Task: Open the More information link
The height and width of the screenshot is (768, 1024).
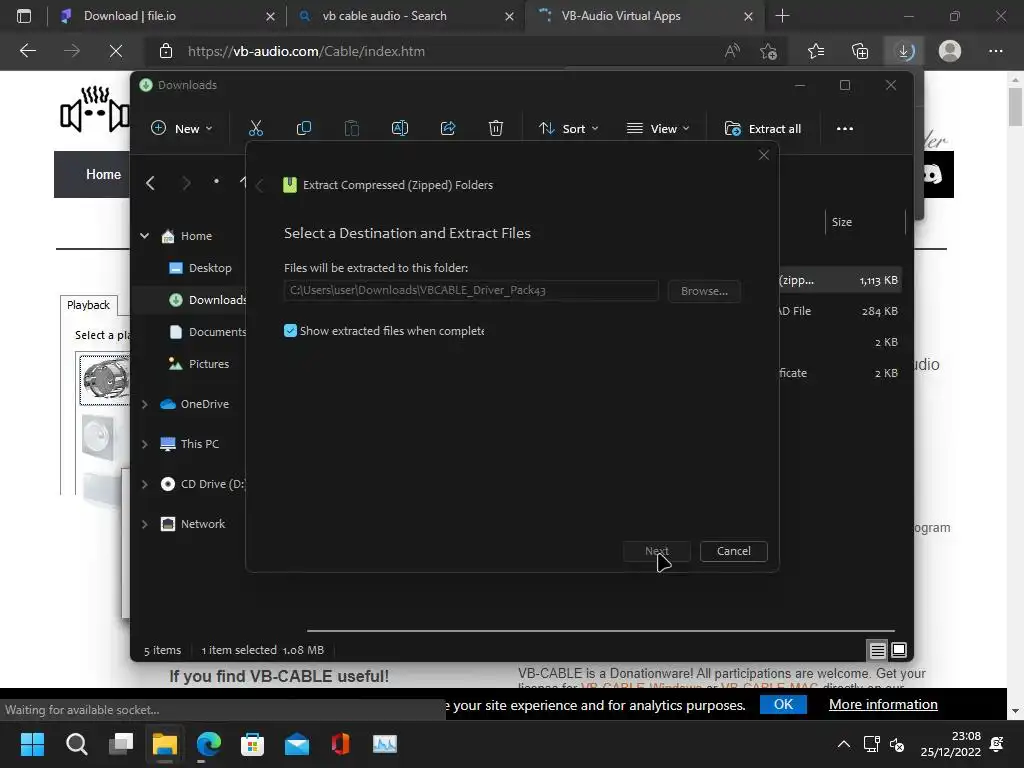Action: tap(883, 704)
